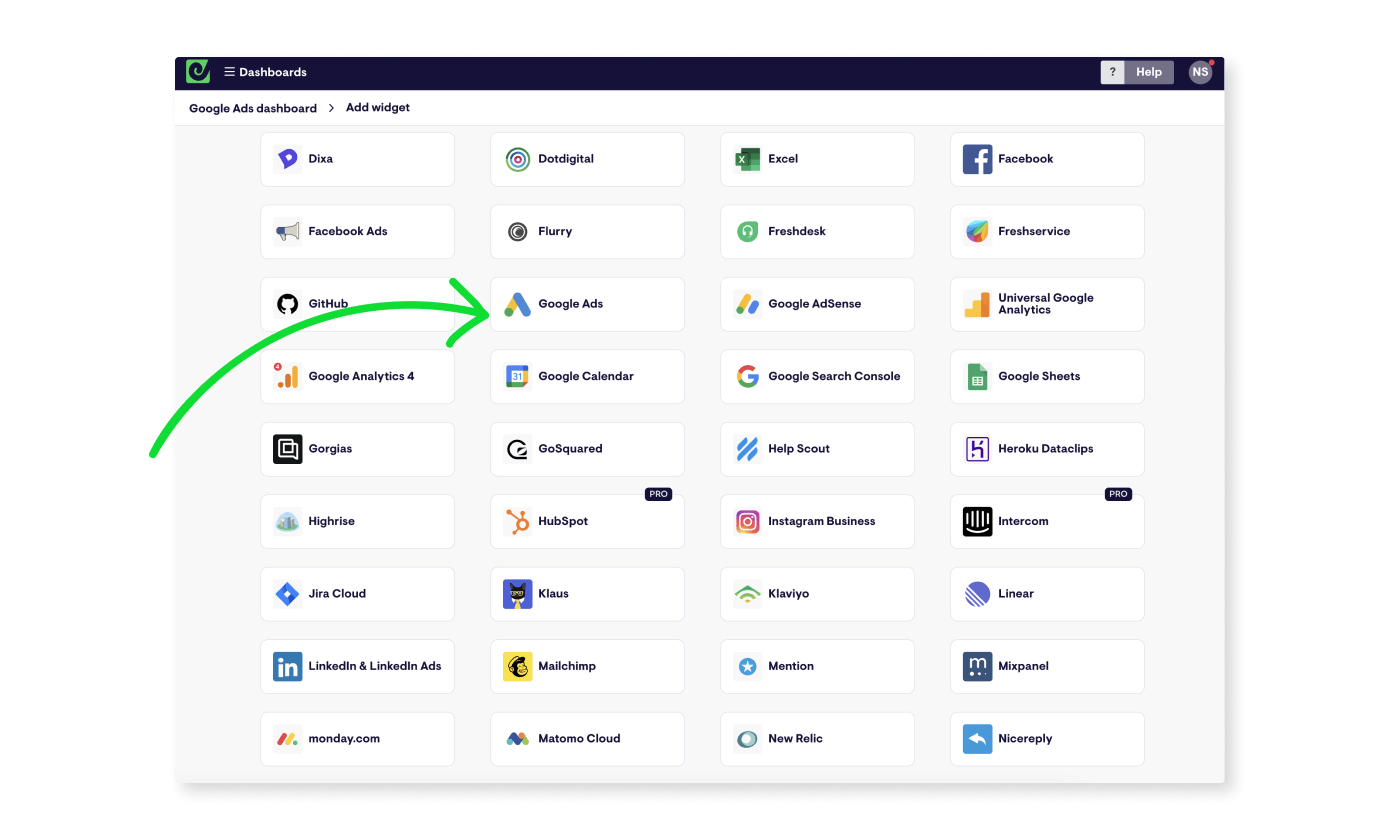Choose the Intercom PRO data source

click(x=1047, y=521)
